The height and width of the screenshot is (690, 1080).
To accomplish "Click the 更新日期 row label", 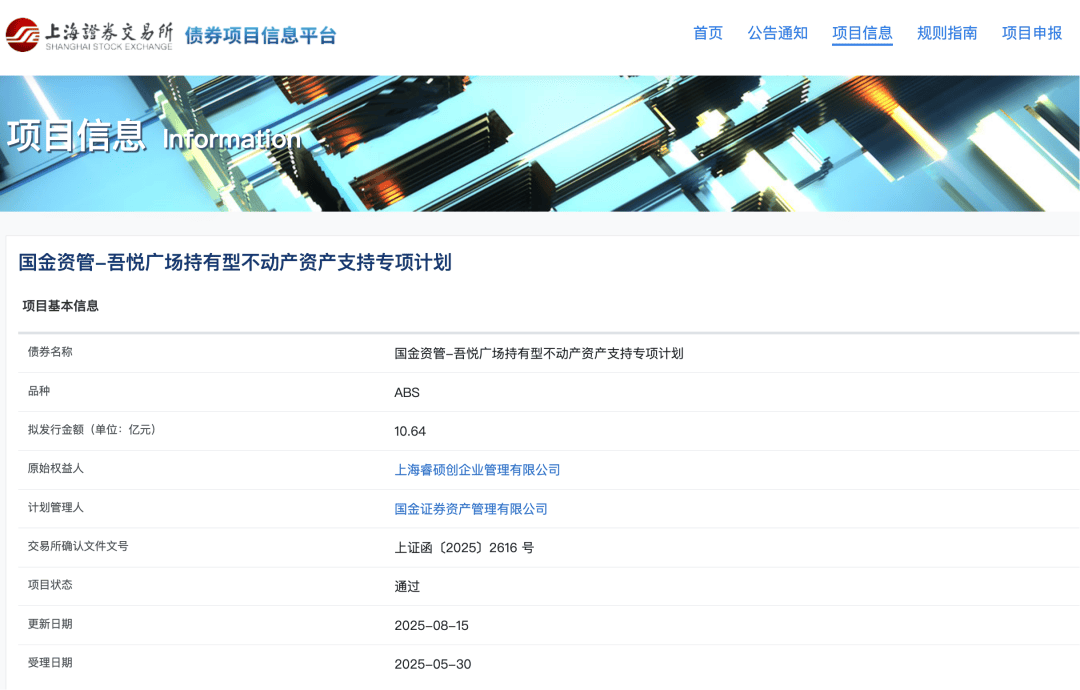I will coord(50,624).
